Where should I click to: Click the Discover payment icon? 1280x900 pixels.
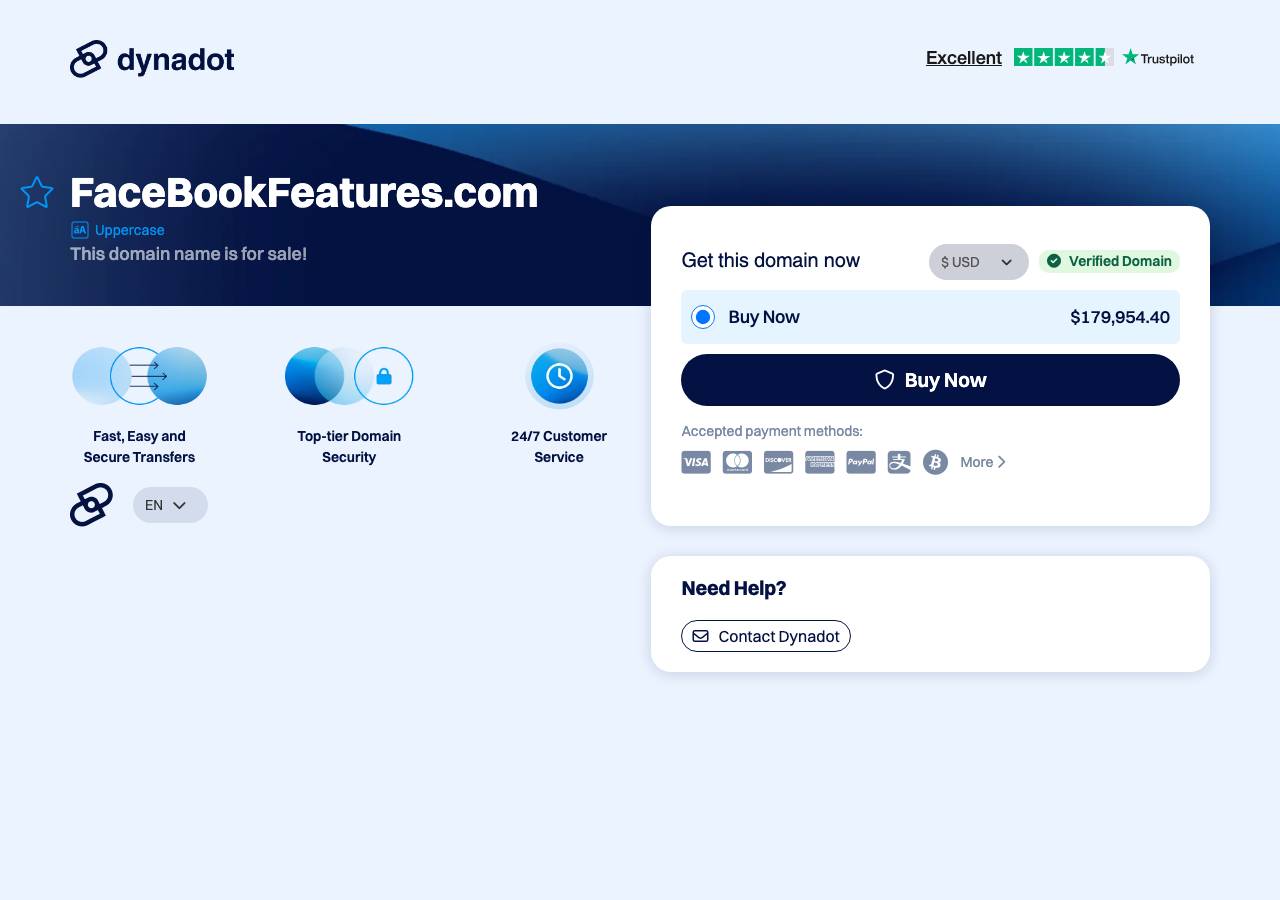(778, 462)
